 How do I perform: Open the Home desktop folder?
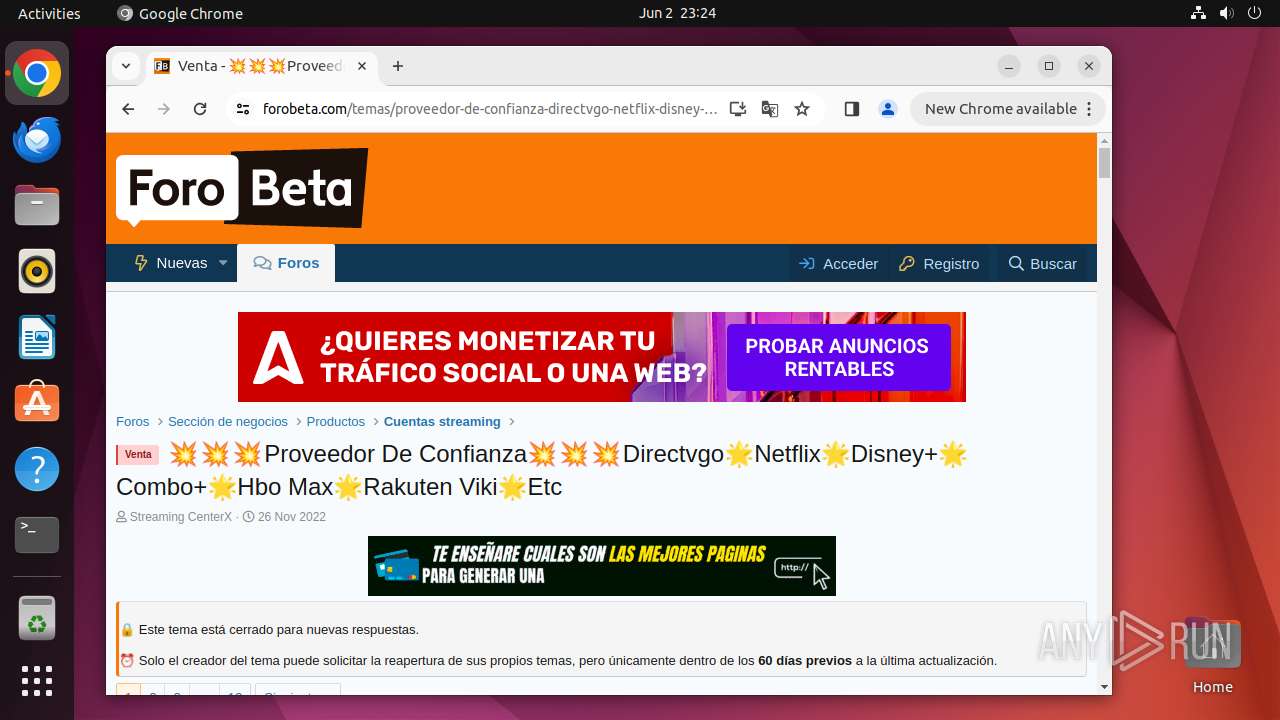click(1212, 655)
